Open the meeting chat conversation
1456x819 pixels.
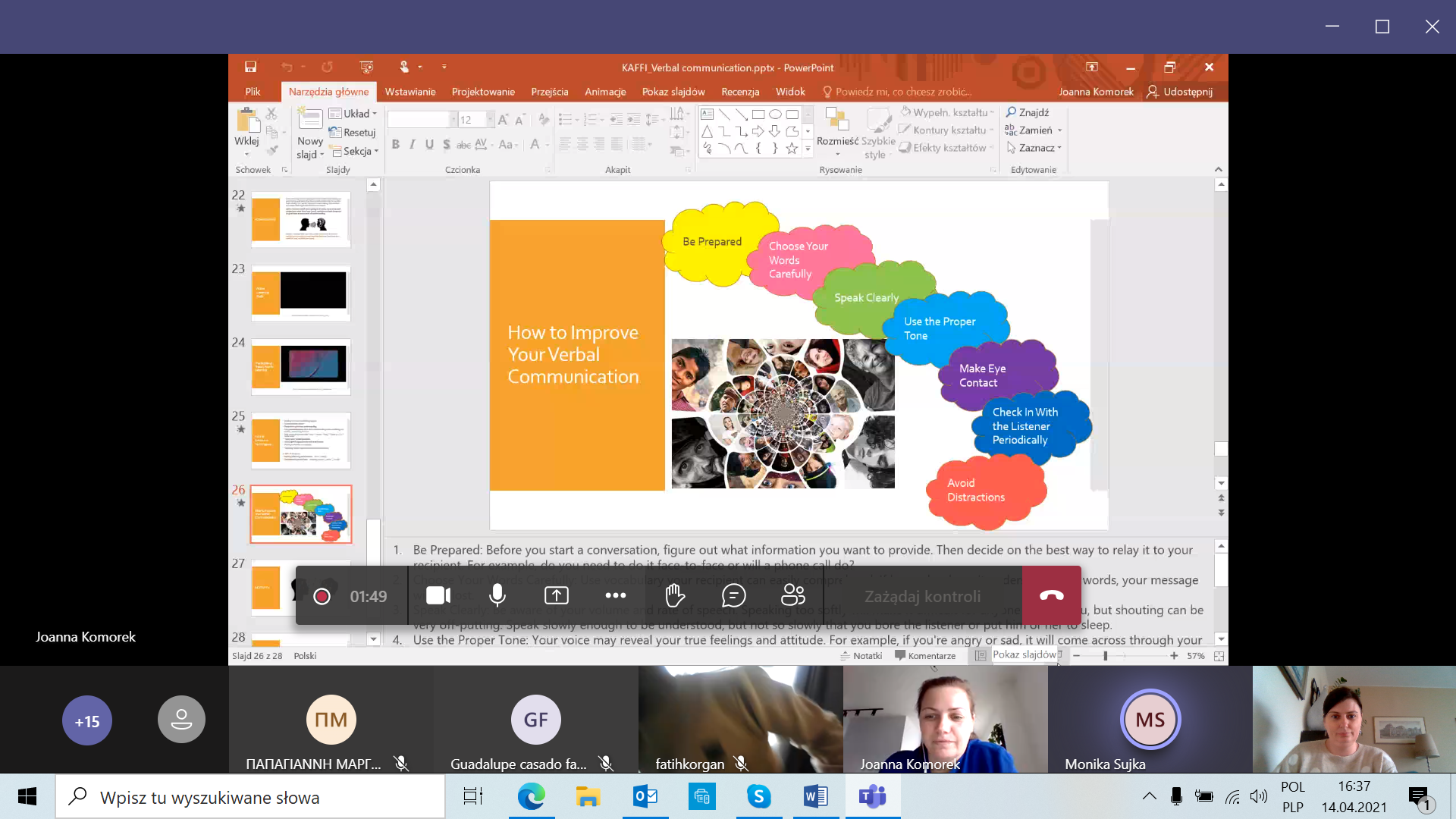(x=734, y=596)
